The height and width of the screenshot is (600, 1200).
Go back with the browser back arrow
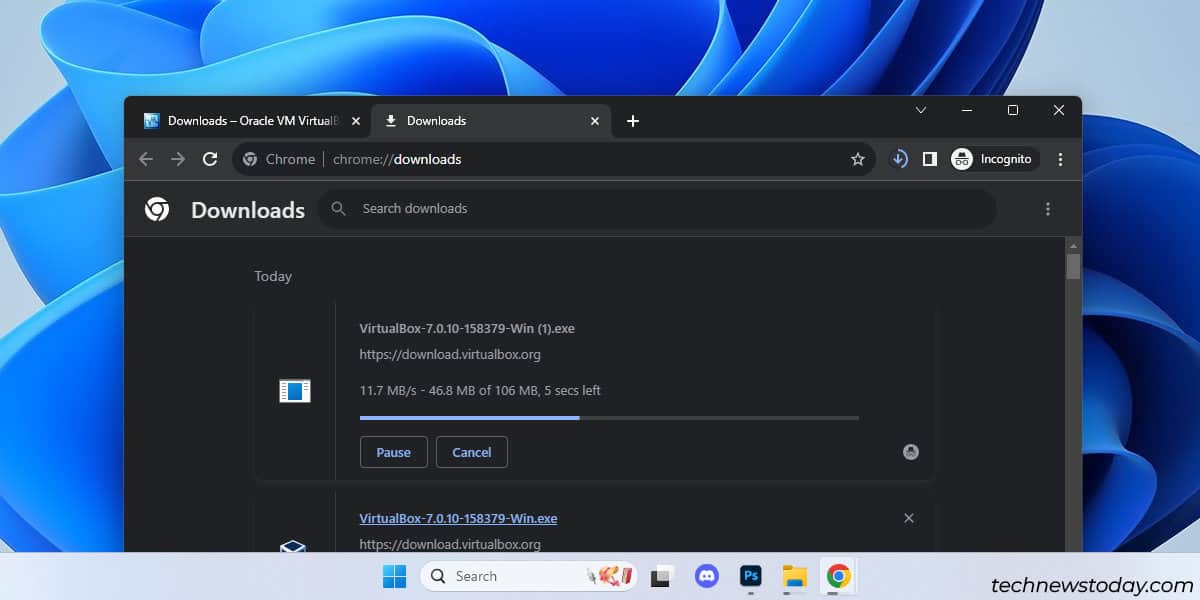(146, 159)
